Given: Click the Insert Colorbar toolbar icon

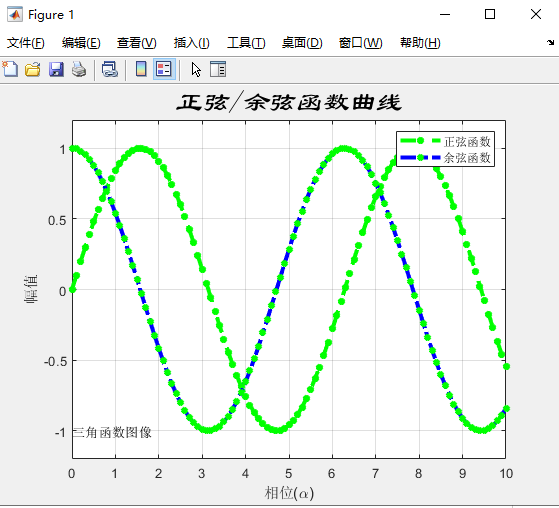Looking at the screenshot, I should click(141, 69).
